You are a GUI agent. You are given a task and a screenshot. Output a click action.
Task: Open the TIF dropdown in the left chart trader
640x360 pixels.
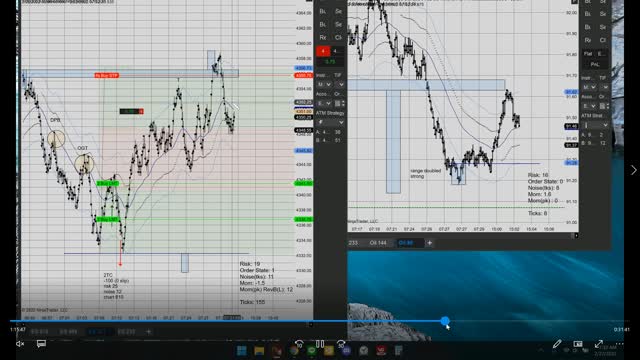340,84
